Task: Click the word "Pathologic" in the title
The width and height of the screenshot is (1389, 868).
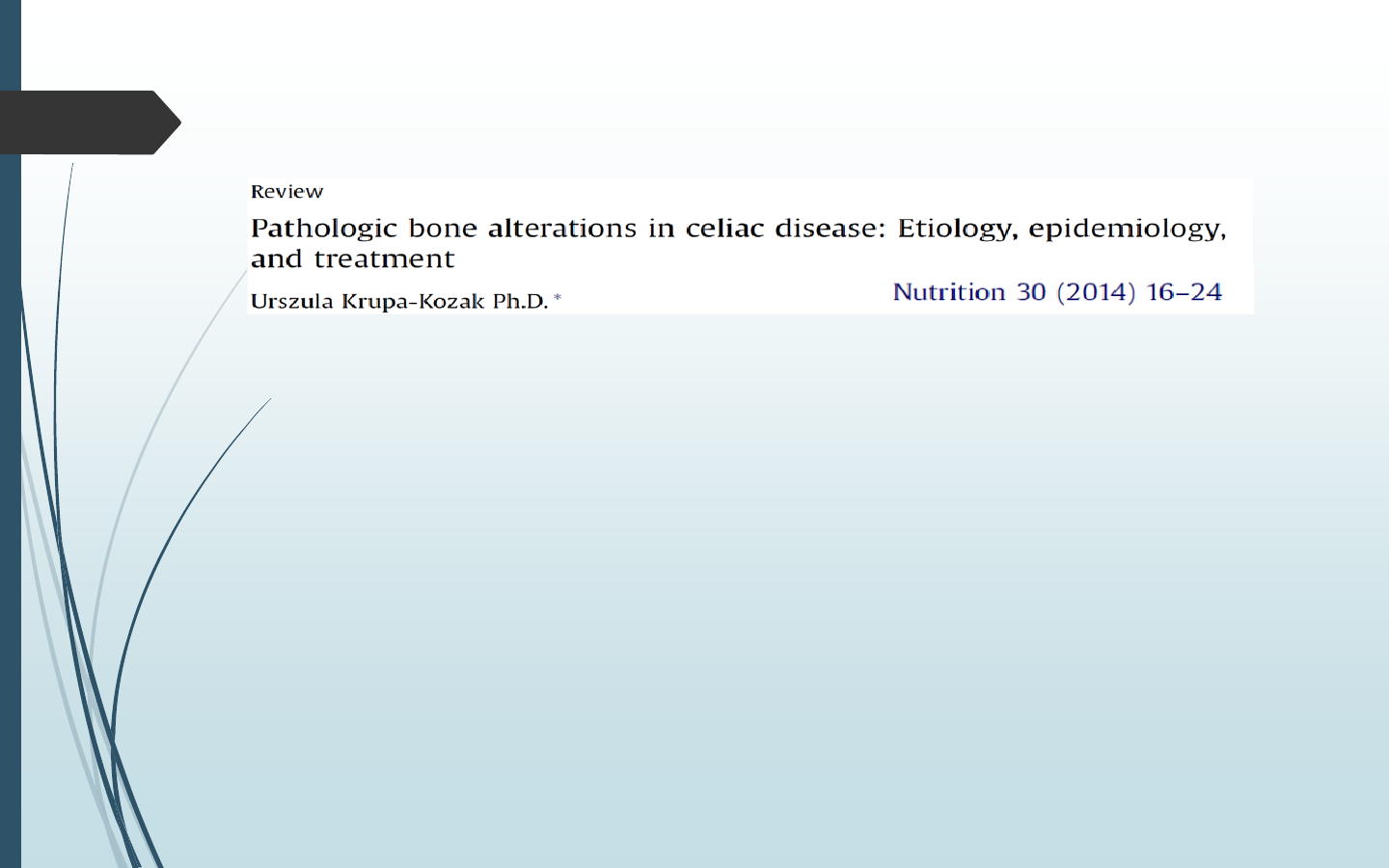Action: click(x=323, y=229)
